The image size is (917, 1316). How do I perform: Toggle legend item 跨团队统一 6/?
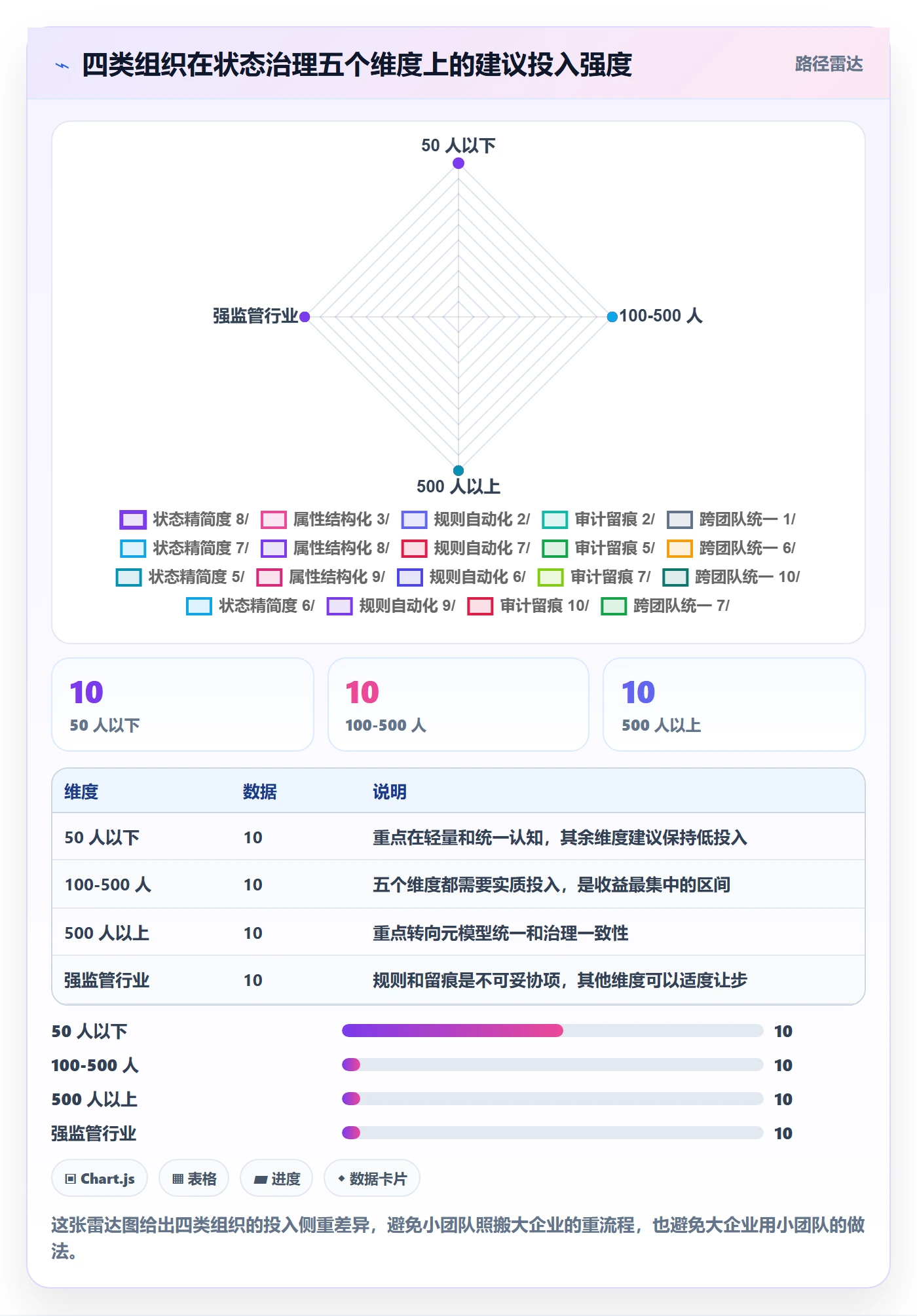pyautogui.click(x=731, y=549)
